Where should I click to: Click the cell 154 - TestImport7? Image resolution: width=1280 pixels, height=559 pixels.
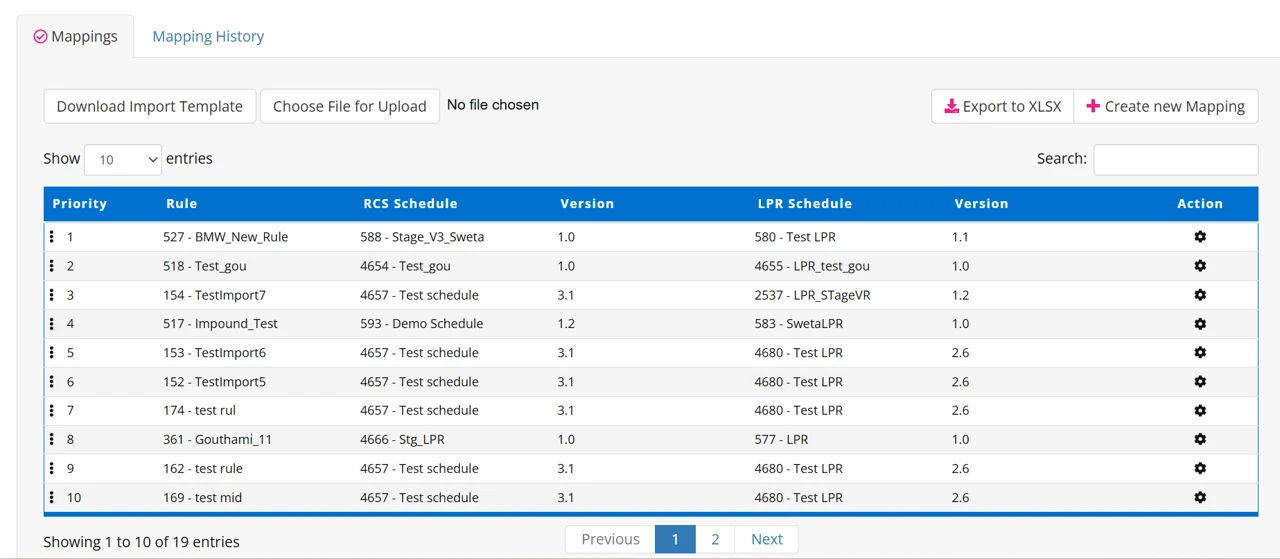point(214,295)
